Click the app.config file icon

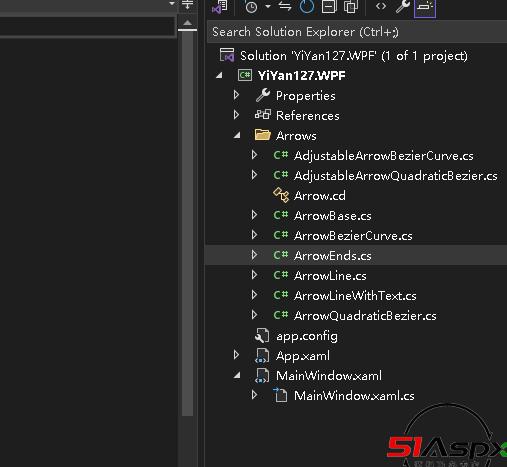(262, 335)
